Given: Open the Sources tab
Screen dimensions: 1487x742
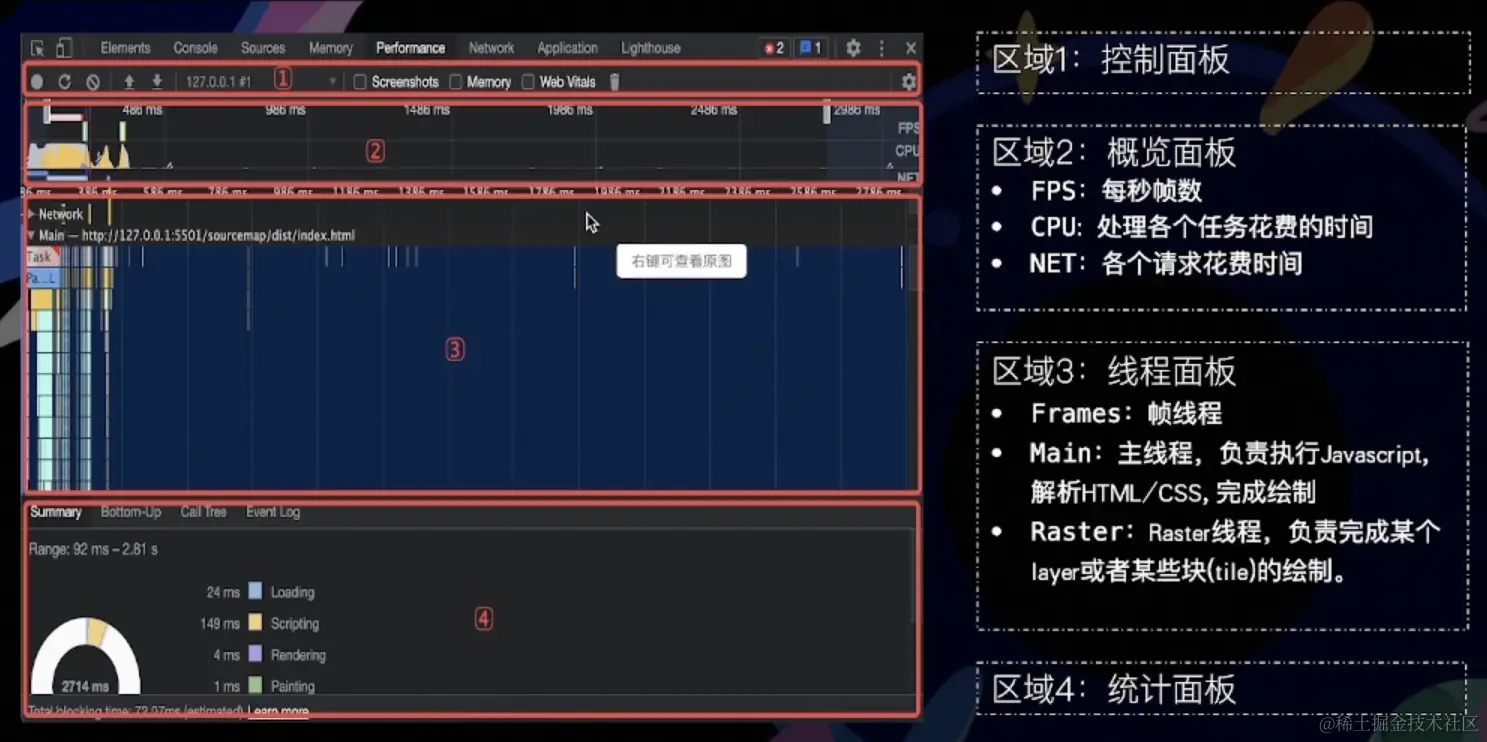Looking at the screenshot, I should 263,48.
